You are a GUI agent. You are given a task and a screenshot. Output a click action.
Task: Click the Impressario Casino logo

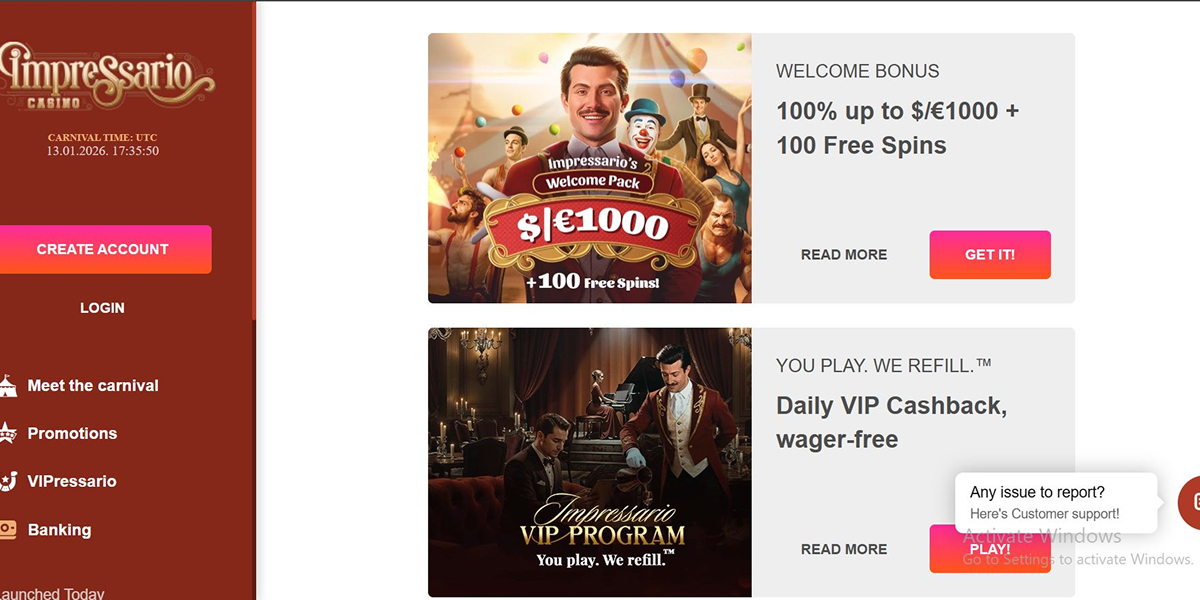[x=107, y=76]
